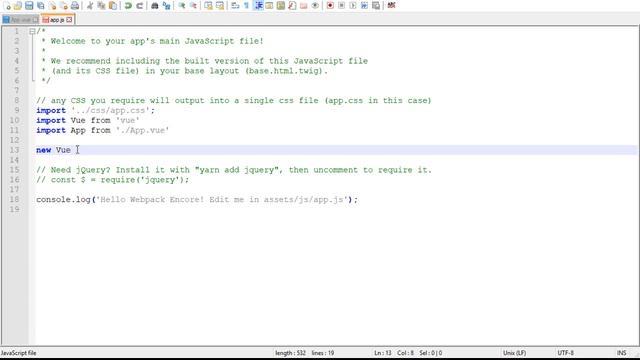Screen dimensions: 640x360
Task: Save the currently recorded macro
Action: [x=376, y=5]
